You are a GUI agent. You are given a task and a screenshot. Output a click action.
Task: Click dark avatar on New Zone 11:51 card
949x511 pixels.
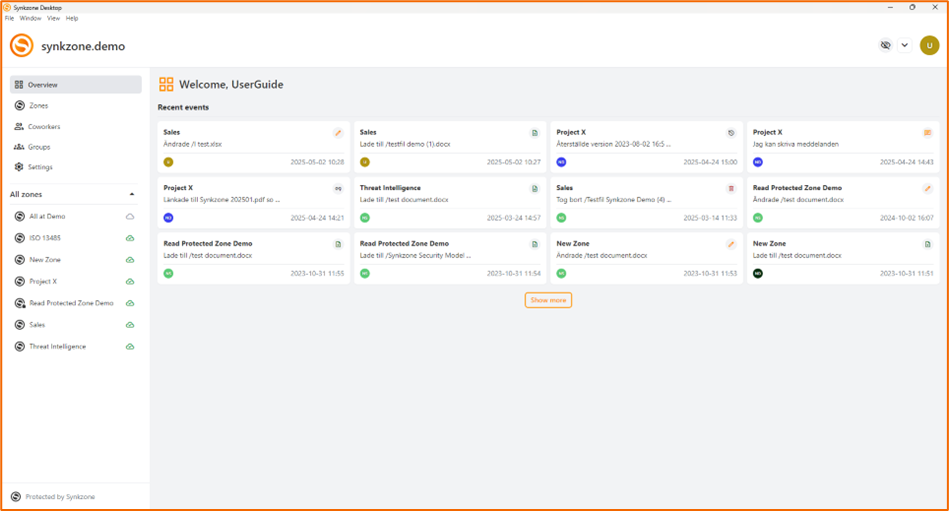click(x=758, y=274)
